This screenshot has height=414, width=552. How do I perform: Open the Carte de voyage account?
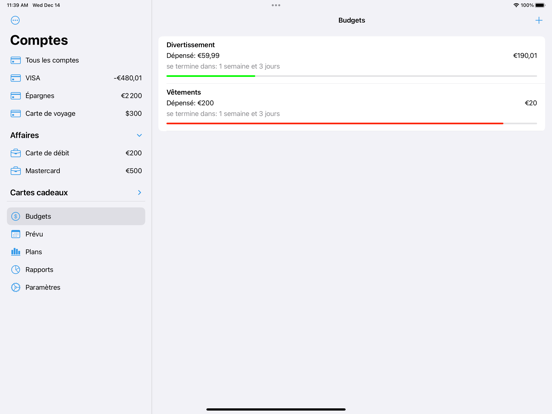tap(76, 113)
